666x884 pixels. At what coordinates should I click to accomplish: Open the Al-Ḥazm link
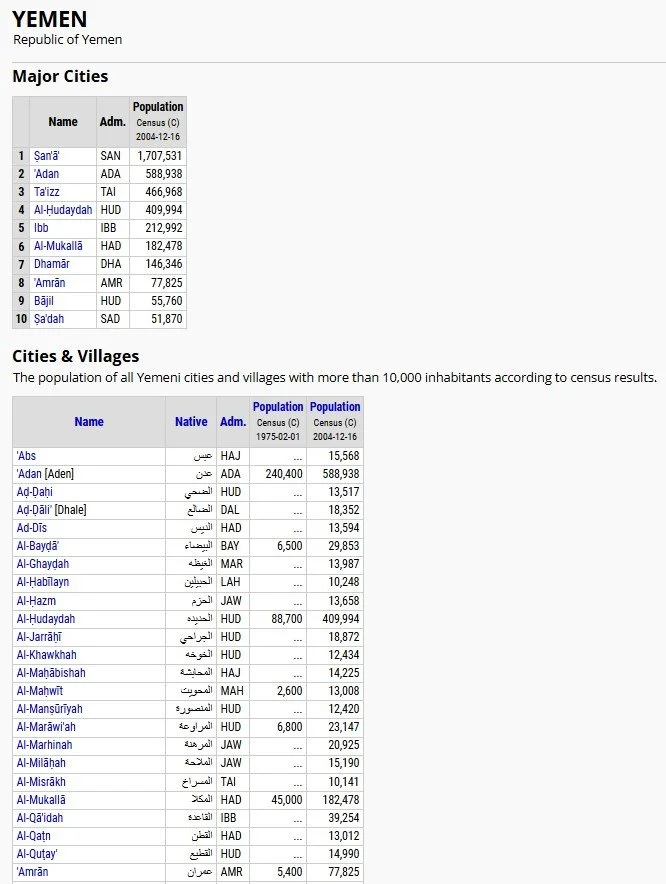36,601
